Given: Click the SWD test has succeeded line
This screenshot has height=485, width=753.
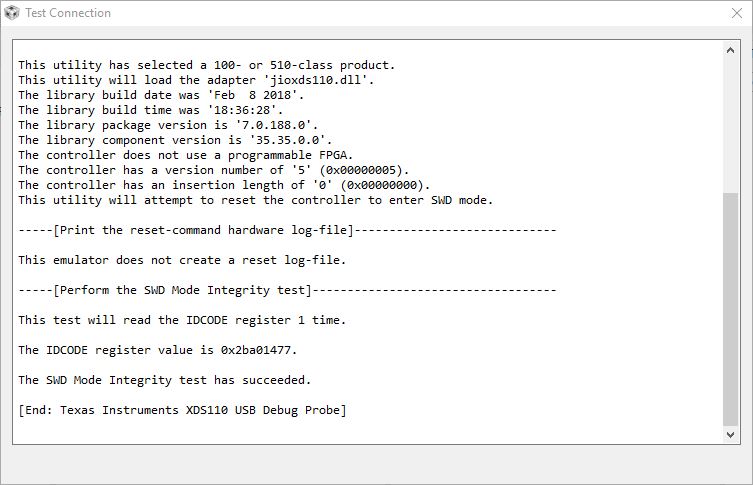Looking at the screenshot, I should coord(165,380).
